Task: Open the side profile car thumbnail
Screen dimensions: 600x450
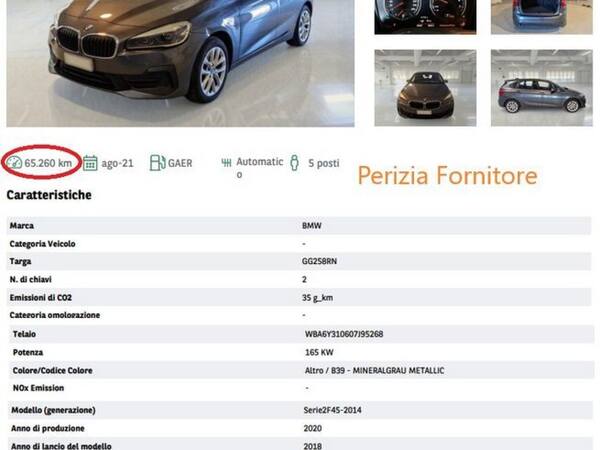Action: [x=541, y=88]
